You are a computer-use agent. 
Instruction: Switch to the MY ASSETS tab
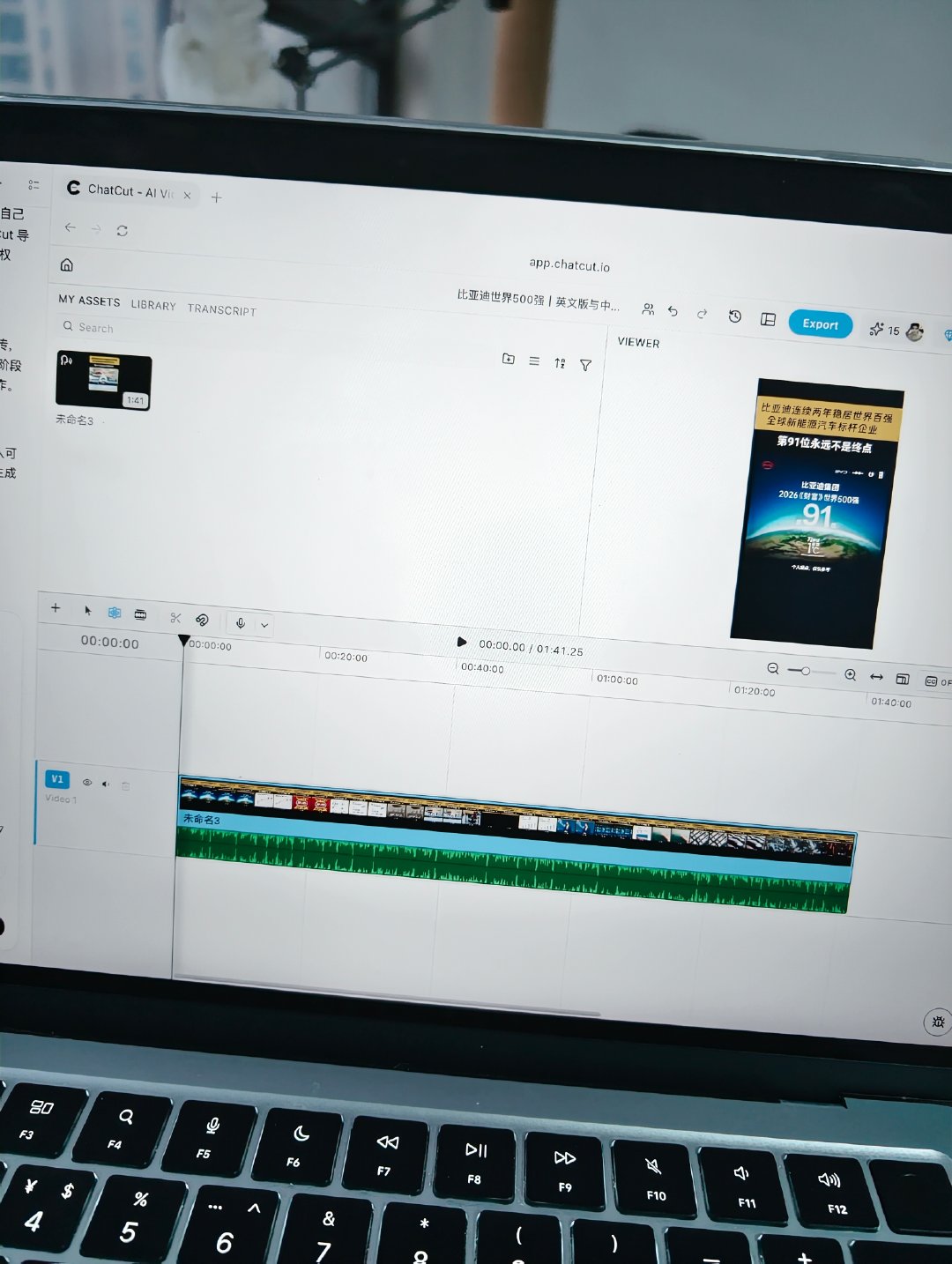click(x=89, y=301)
